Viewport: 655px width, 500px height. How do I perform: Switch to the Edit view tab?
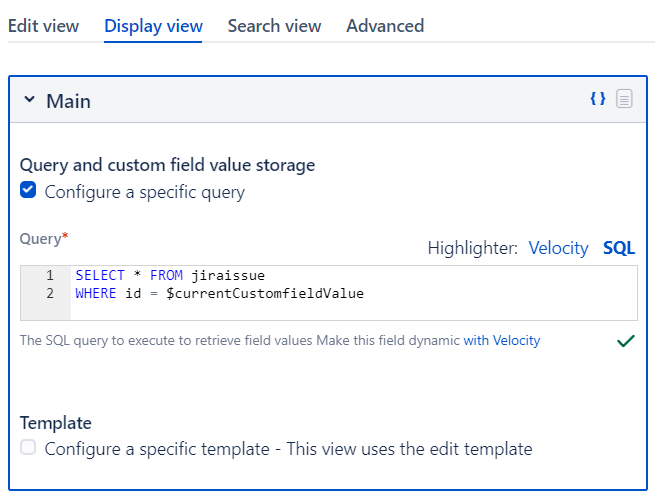click(43, 26)
